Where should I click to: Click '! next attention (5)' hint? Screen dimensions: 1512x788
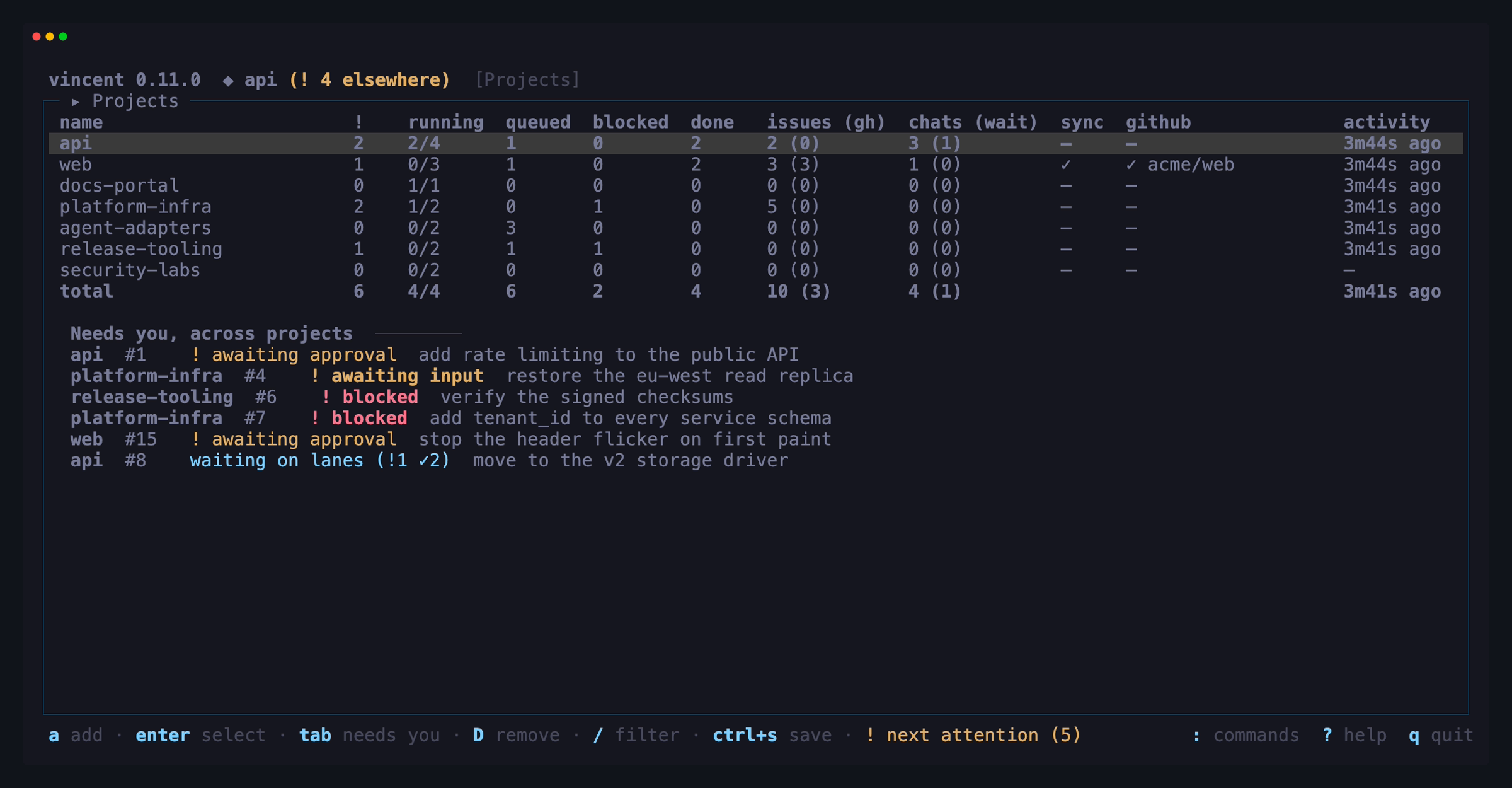[x=973, y=735]
